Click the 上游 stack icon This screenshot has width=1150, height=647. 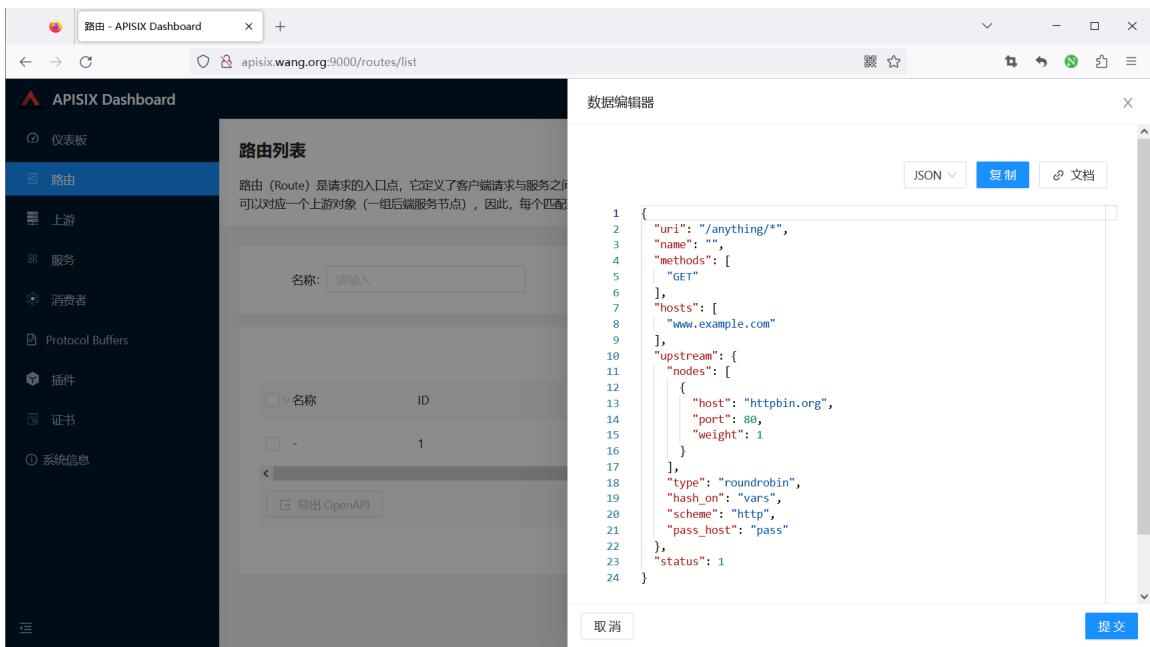[32, 219]
